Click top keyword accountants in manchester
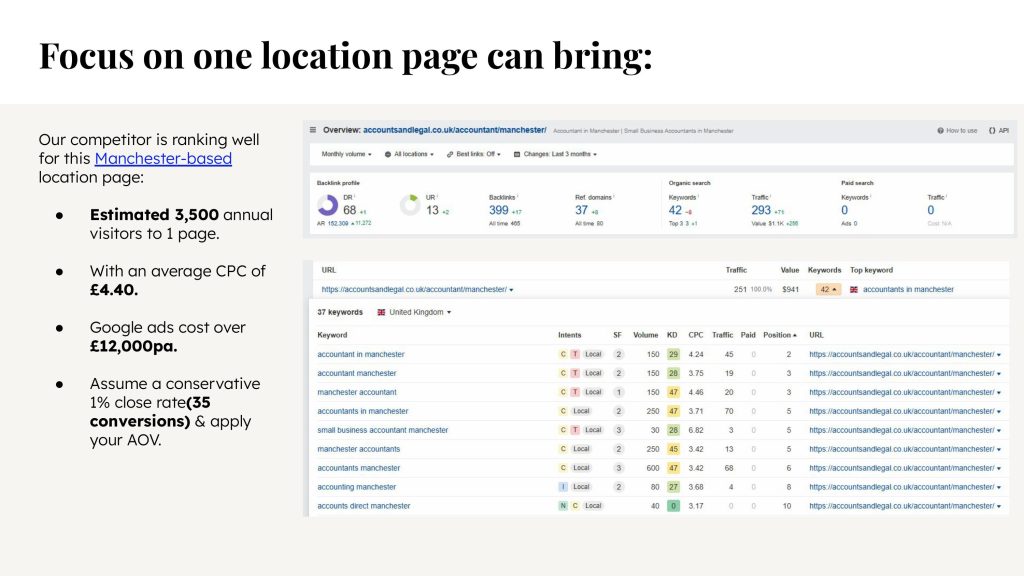This screenshot has height=576, width=1024. (908, 289)
